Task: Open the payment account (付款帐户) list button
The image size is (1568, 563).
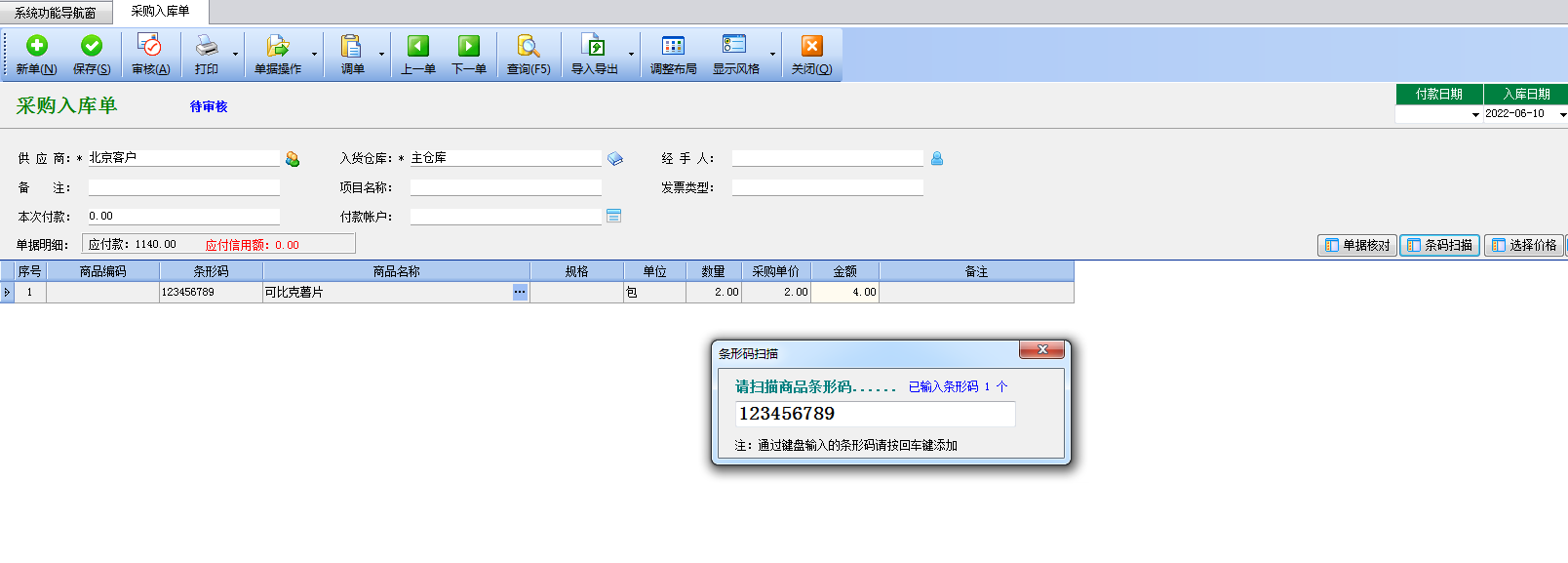Action: click(x=613, y=217)
